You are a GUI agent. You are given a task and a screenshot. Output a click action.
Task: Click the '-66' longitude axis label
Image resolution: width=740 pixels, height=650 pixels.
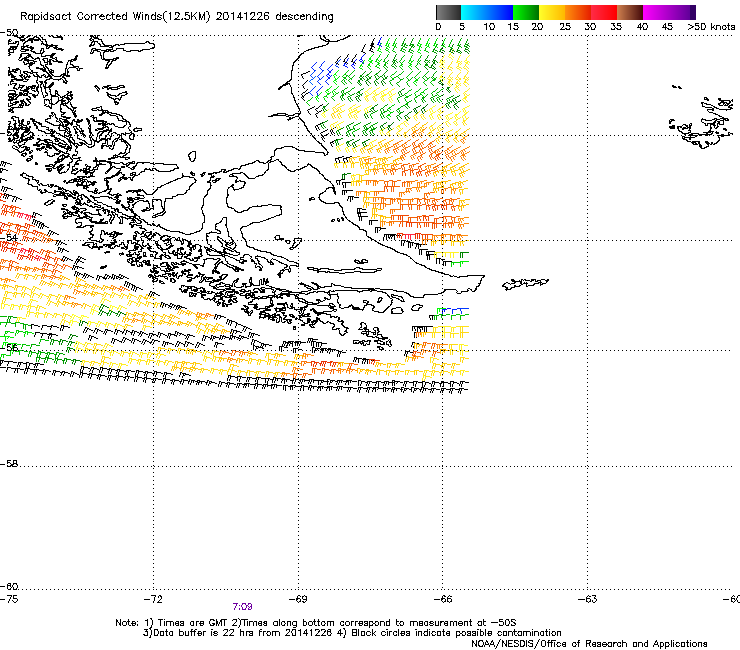(x=443, y=599)
